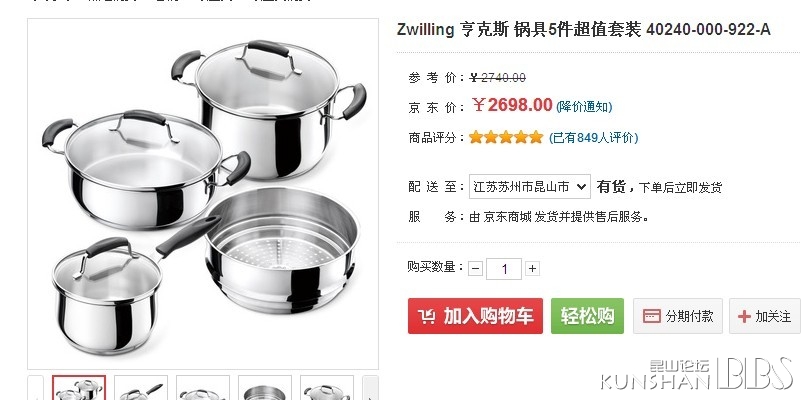The width and height of the screenshot is (801, 400).
Task: Select the first cookware set thumbnail
Action: point(79,388)
